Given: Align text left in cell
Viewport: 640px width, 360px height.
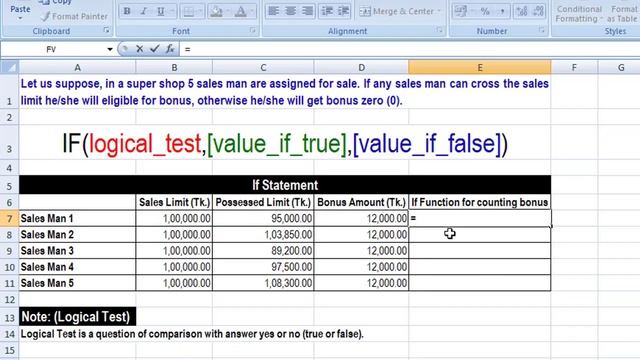Looking at the screenshot, I should (x=273, y=11).
